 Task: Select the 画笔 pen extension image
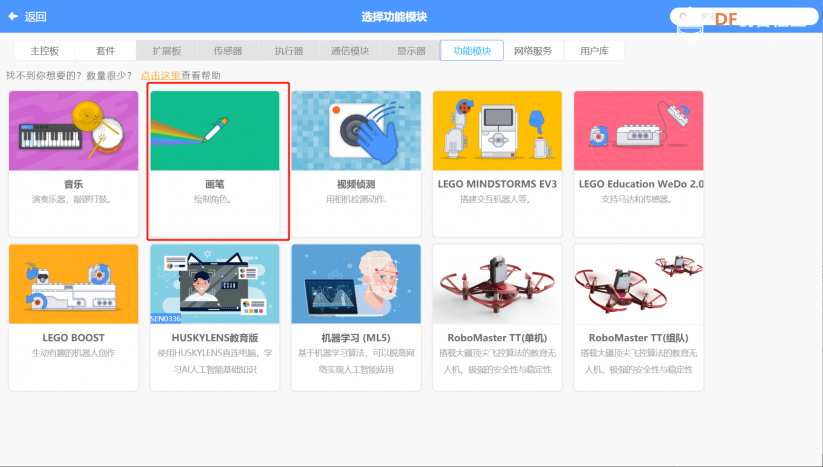[x=215, y=131]
